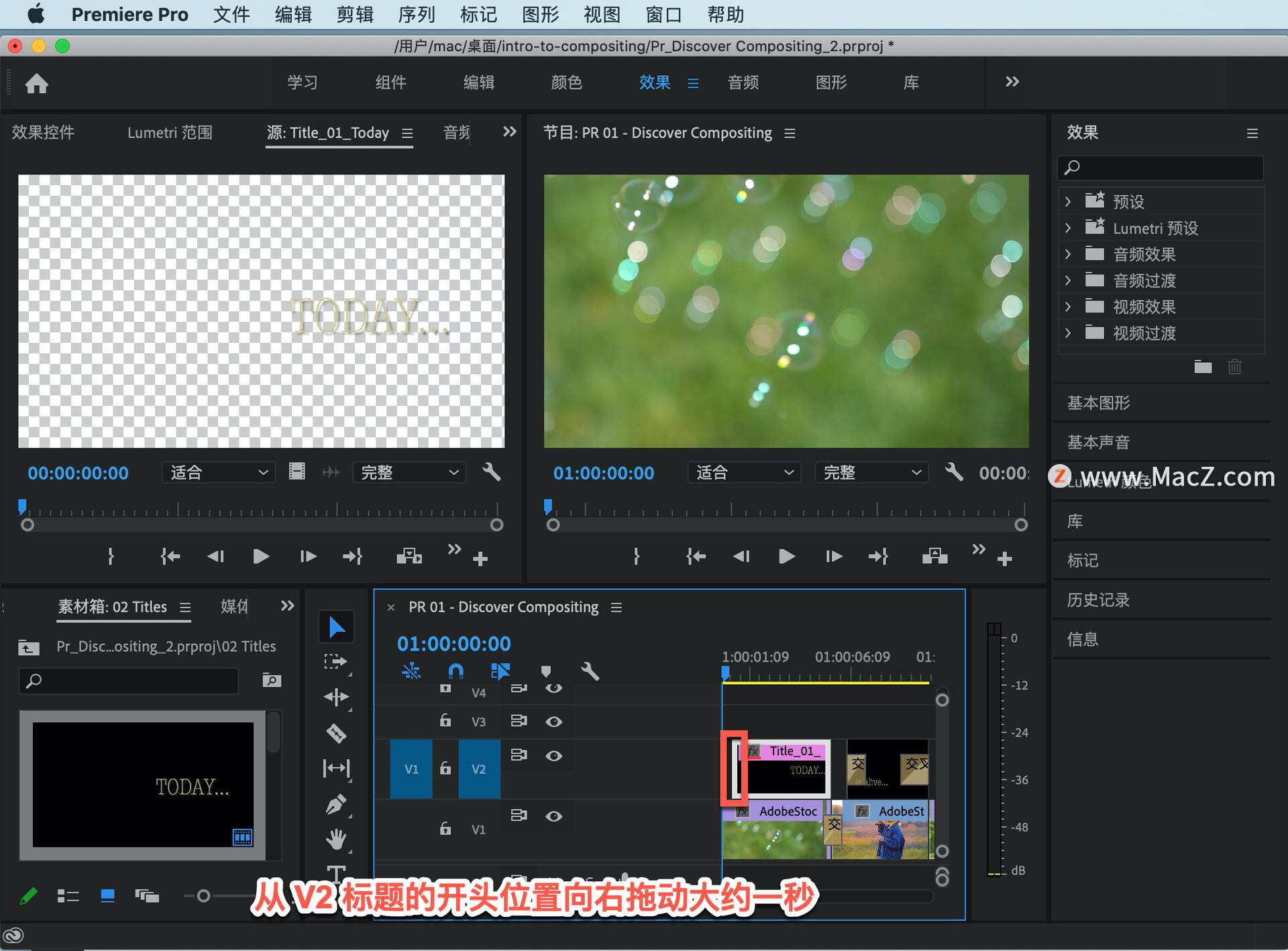Click the bin thumbnail zoom slider
The width and height of the screenshot is (1288, 951).
[x=204, y=896]
